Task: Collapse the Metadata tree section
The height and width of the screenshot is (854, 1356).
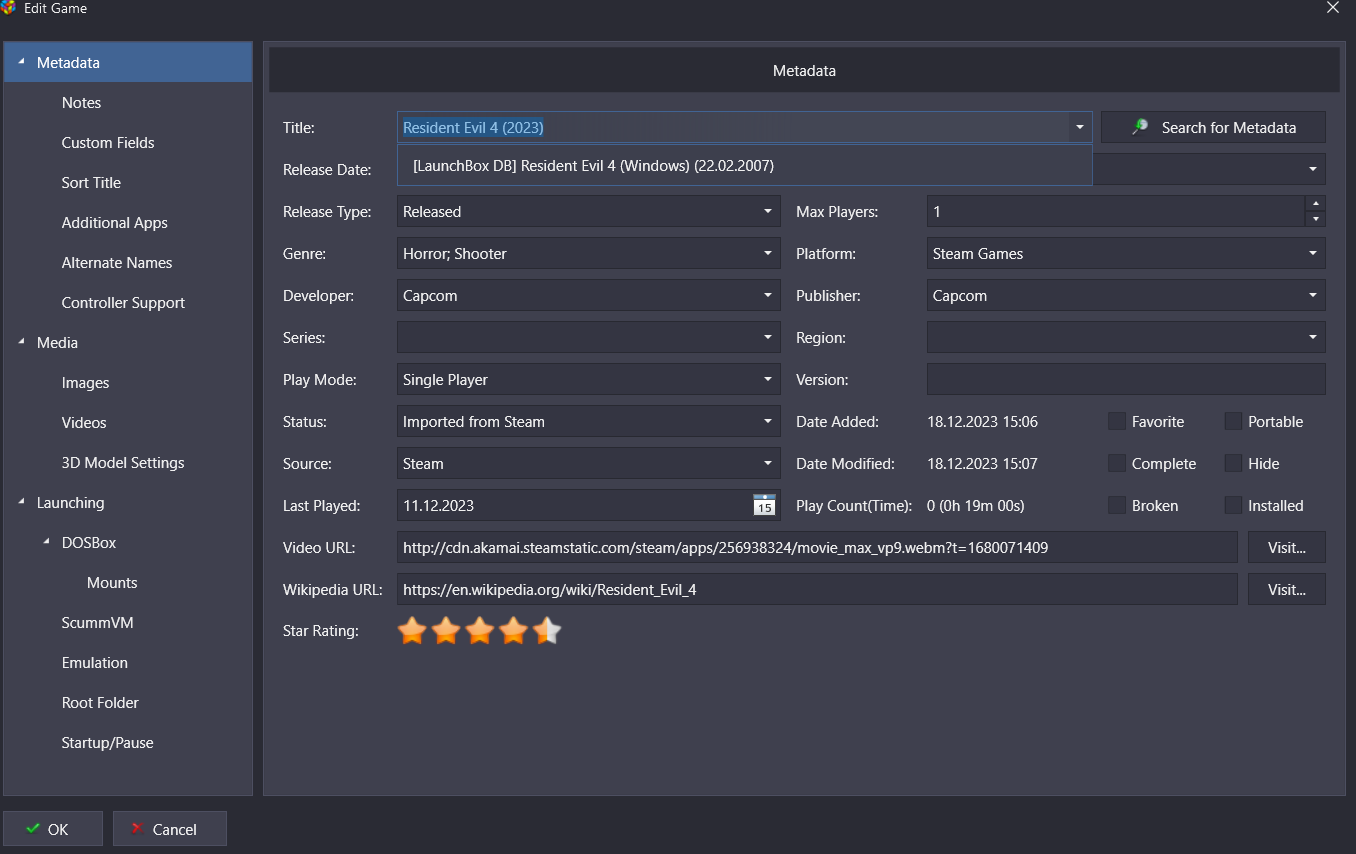Action: [x=22, y=62]
